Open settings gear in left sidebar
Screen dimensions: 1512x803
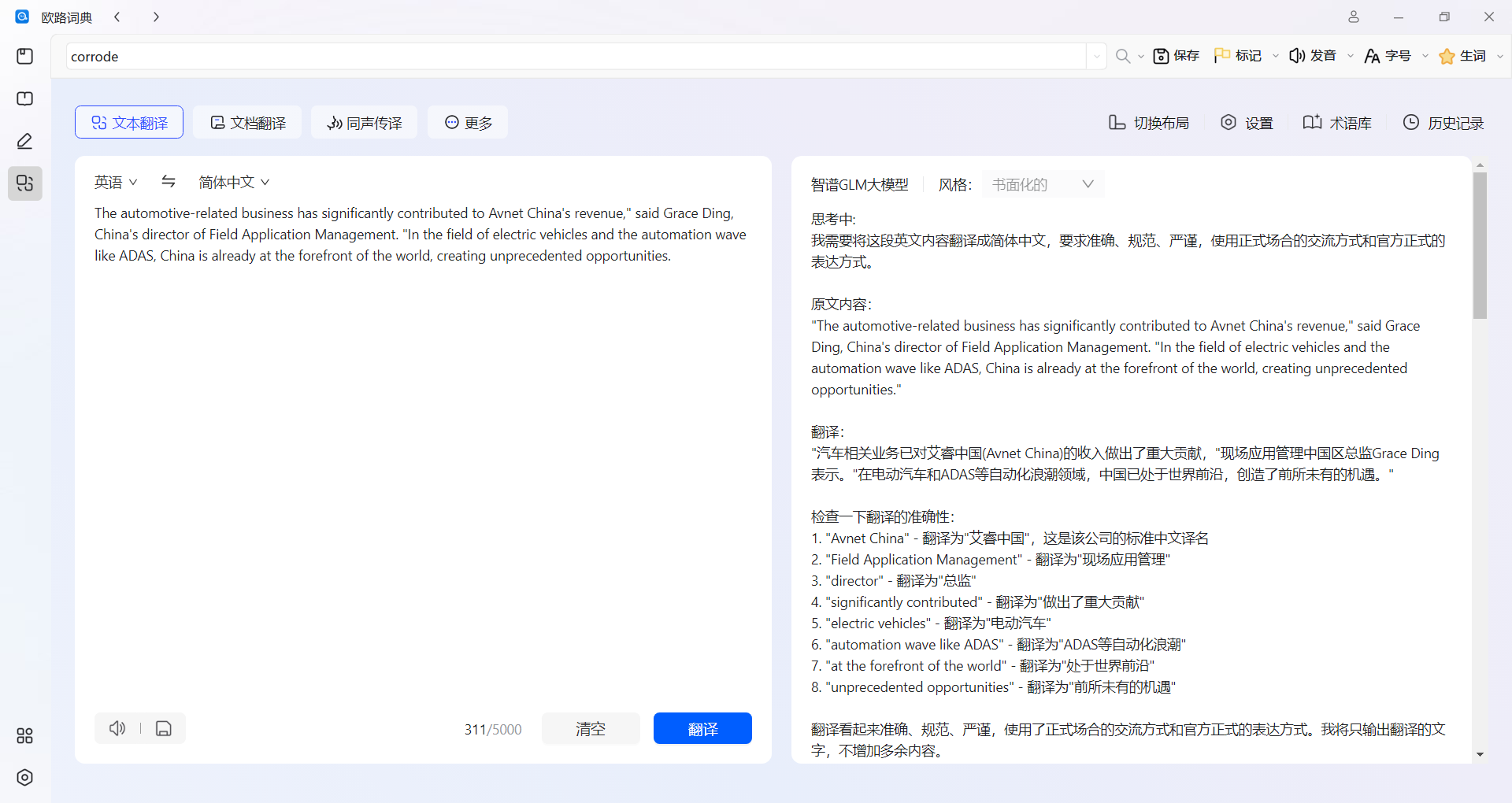click(x=25, y=777)
